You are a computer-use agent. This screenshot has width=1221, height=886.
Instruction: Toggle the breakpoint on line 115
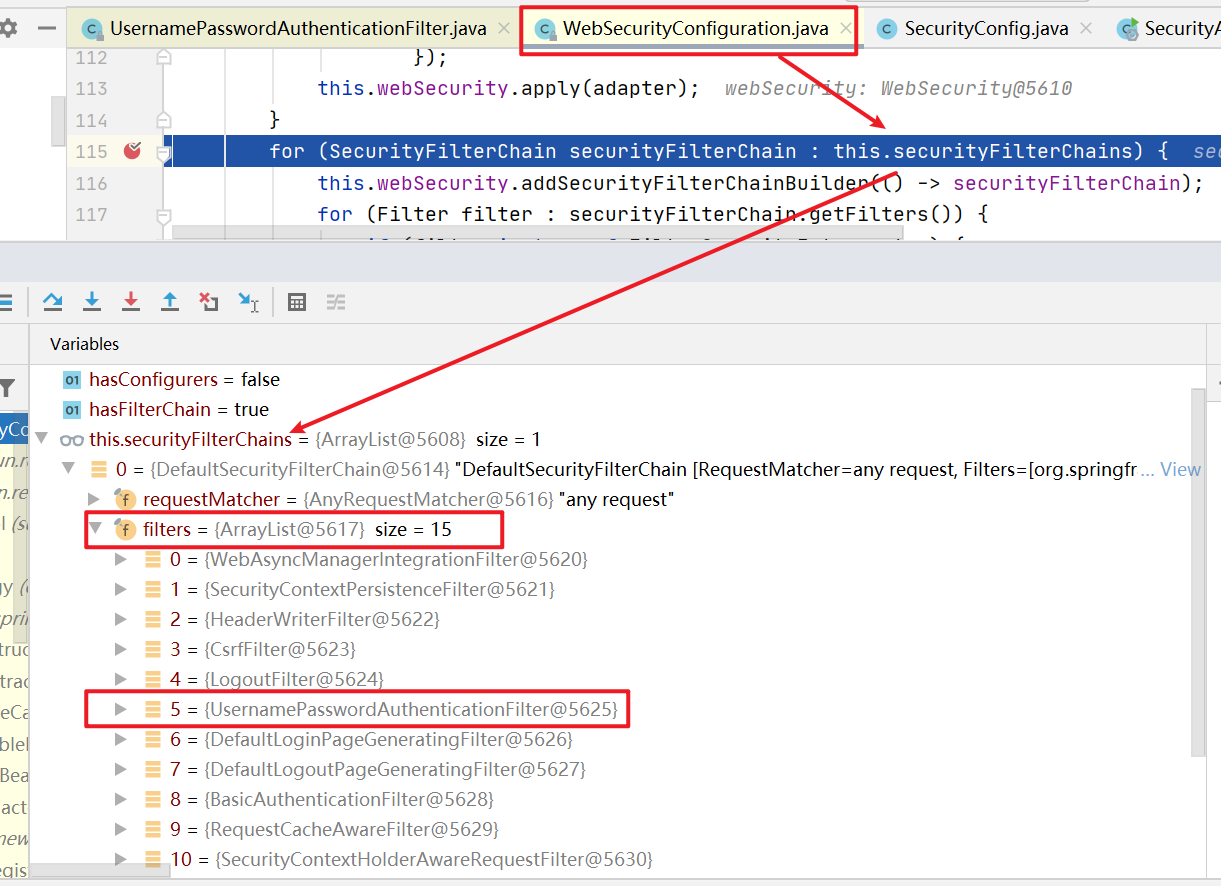pyautogui.click(x=133, y=151)
